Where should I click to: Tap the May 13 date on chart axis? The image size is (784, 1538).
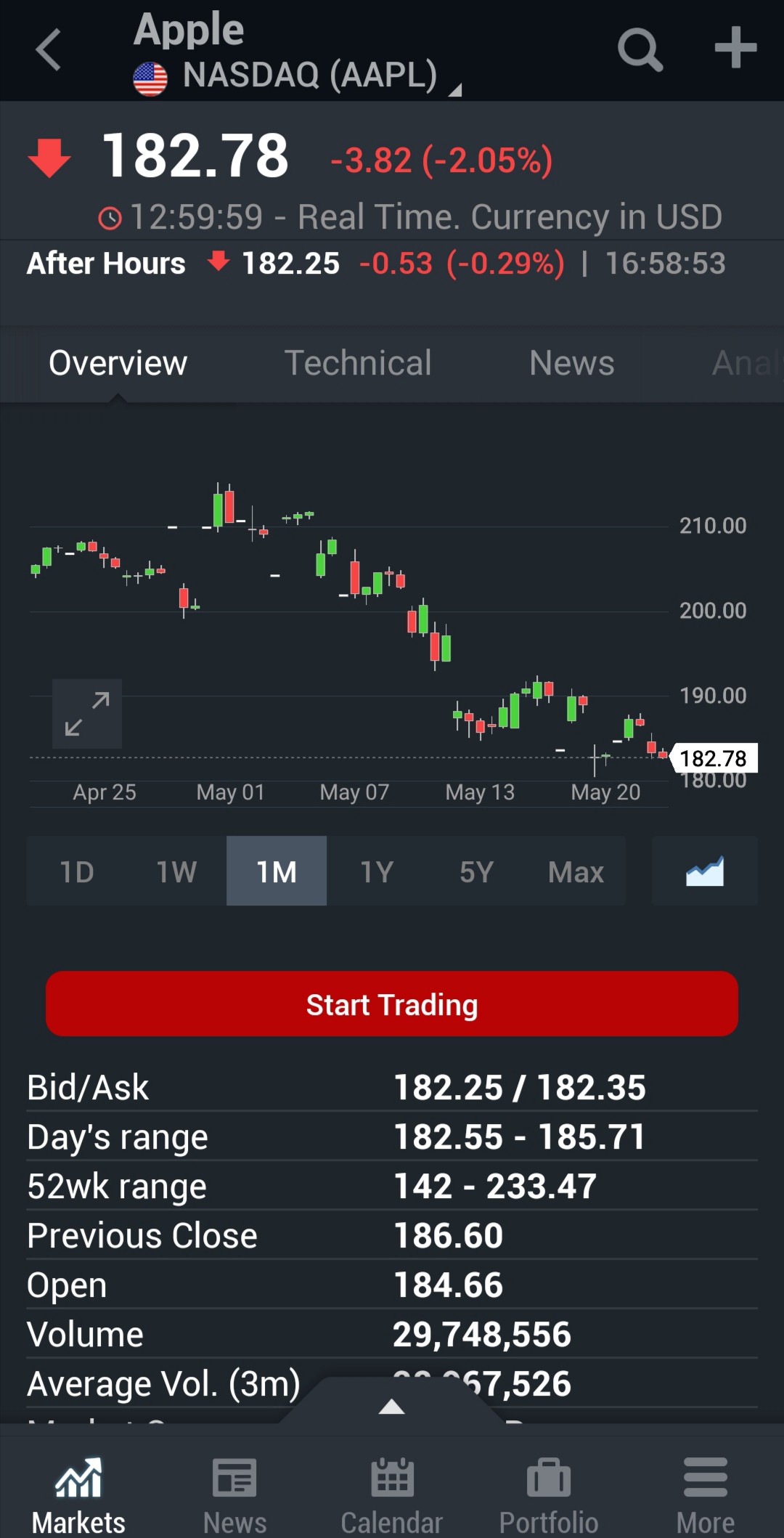480,792
